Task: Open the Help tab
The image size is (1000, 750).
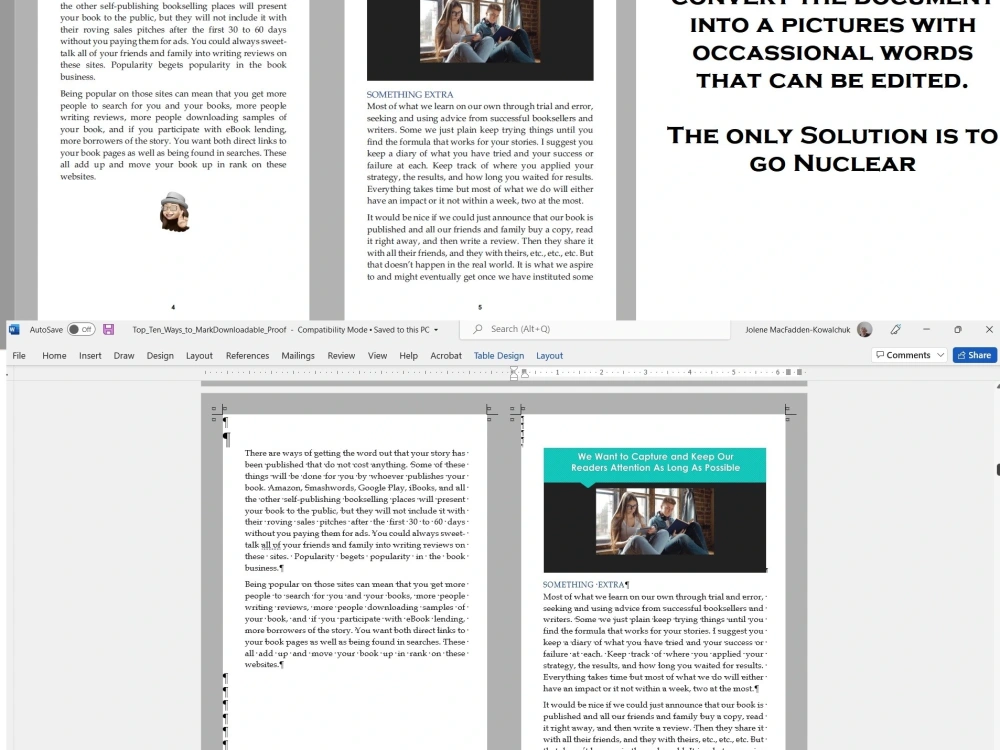Action: (408, 356)
